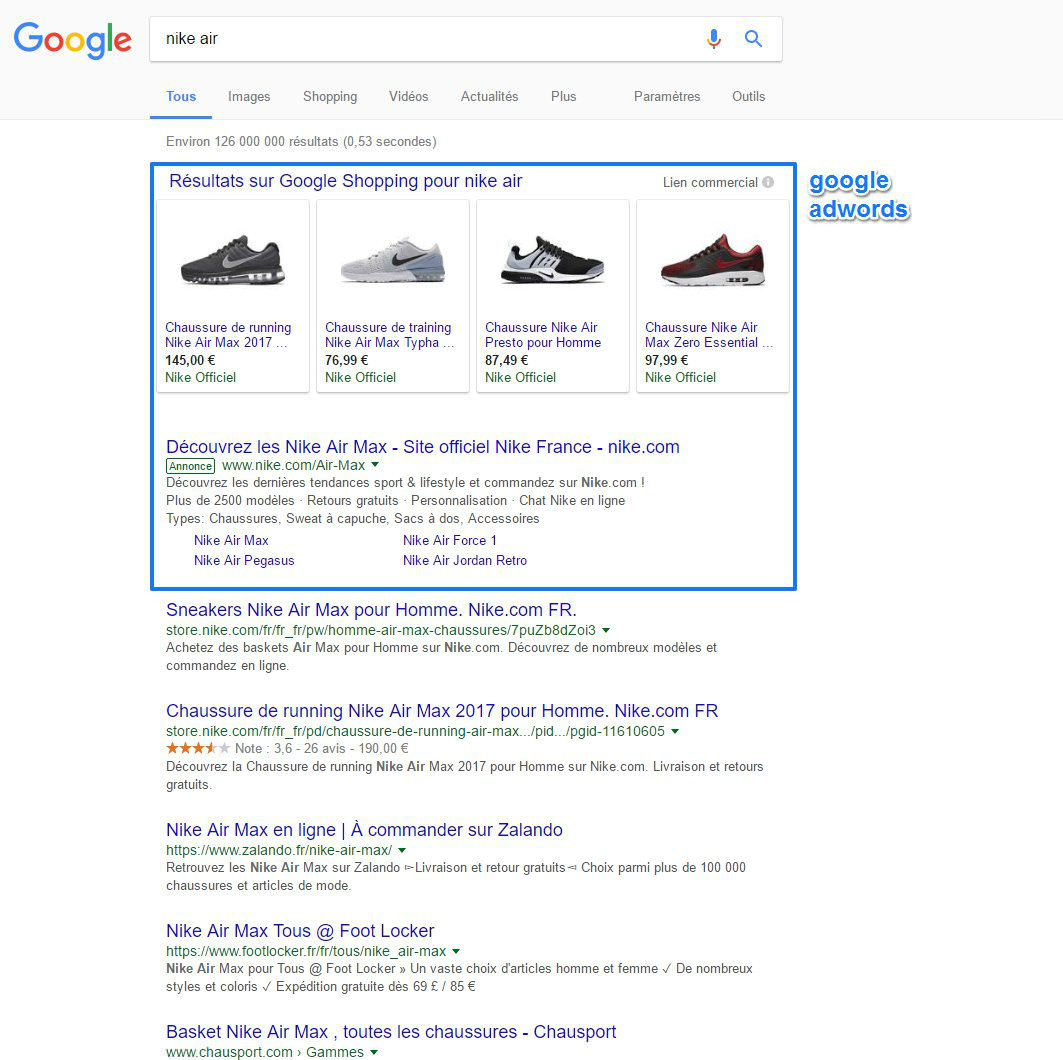Open Chaussure Nike Air Max Zero Essential title
Screen dimensions: 1063x1060
(708, 335)
